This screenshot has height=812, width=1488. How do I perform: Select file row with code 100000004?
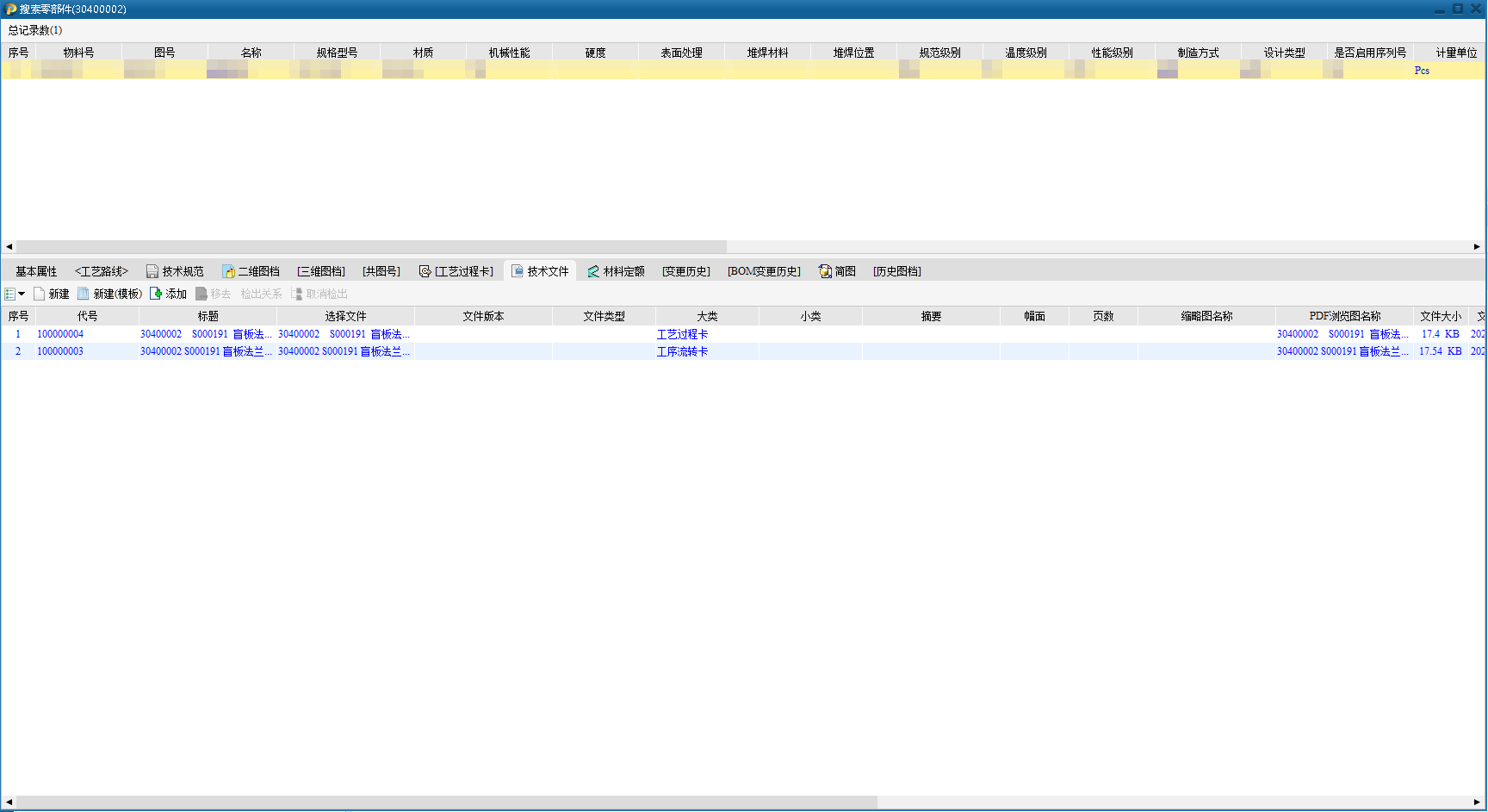coord(743,334)
